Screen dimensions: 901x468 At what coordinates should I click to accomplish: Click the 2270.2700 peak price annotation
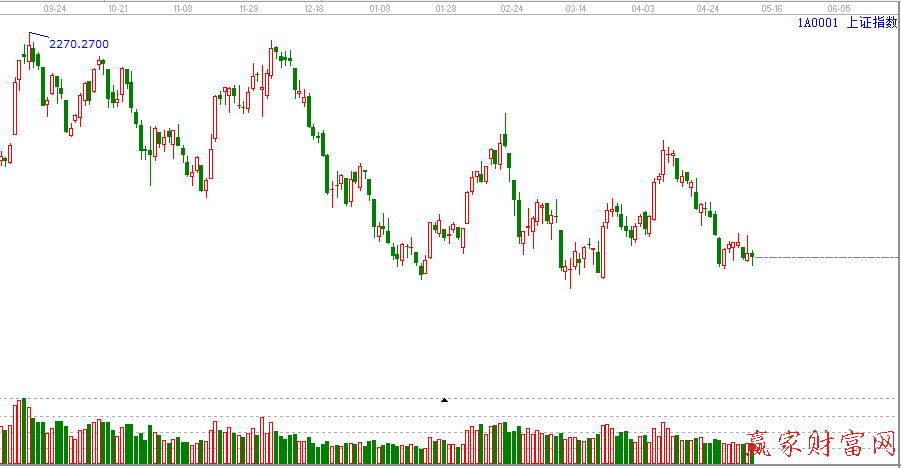click(x=79, y=44)
